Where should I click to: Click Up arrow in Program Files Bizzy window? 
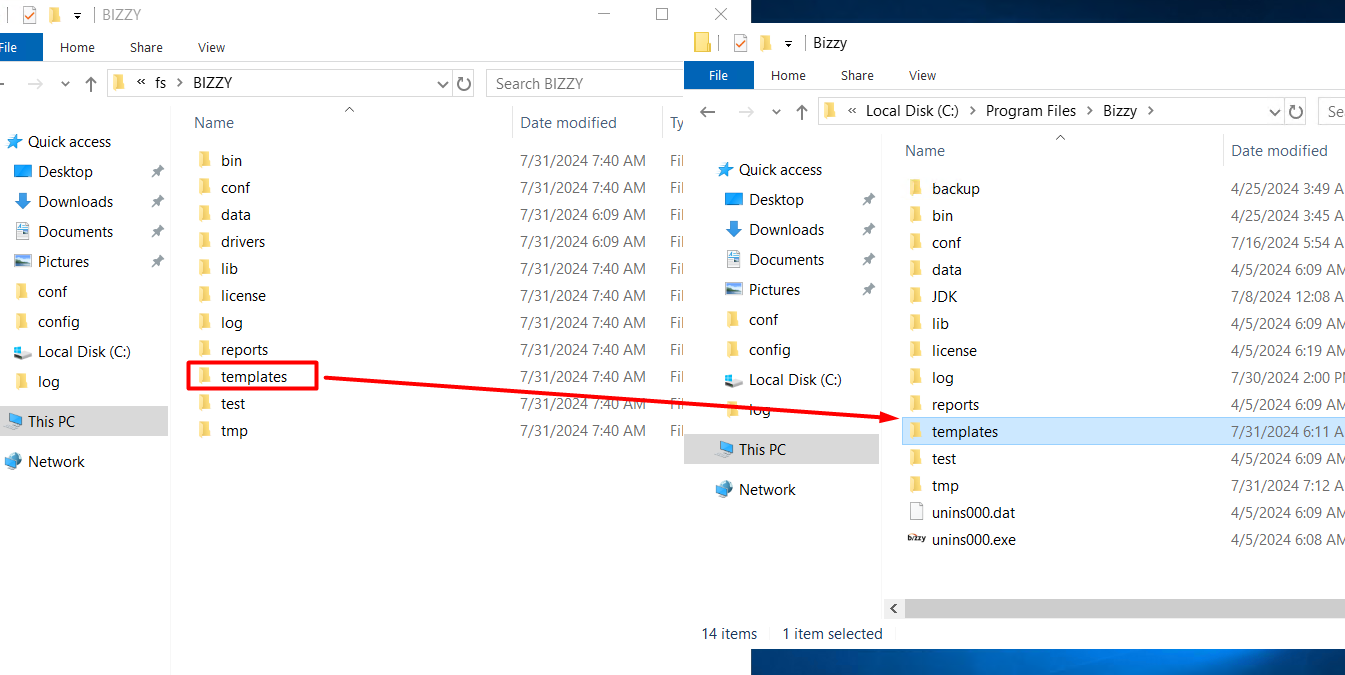coord(801,112)
